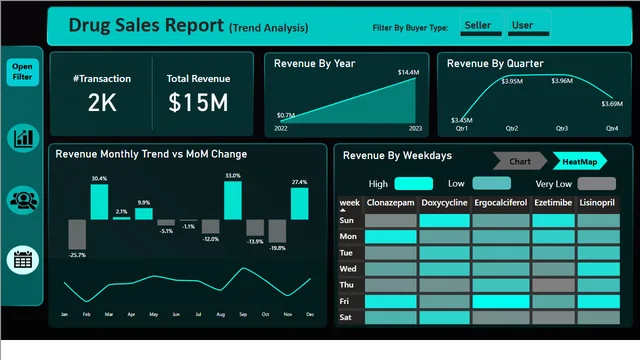Click the $0.7M data label for 2022
Image resolution: width=640 pixels, height=360 pixels.
click(x=286, y=115)
